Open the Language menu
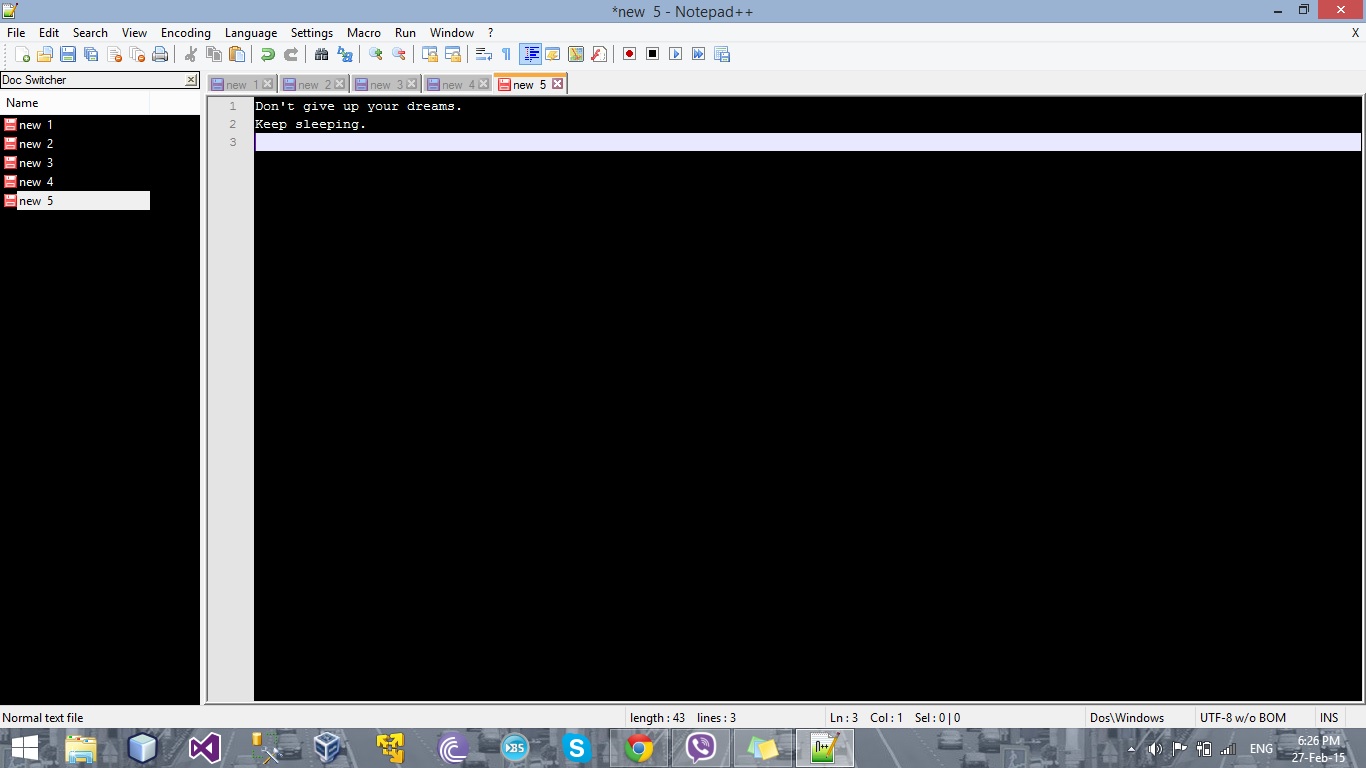The height and width of the screenshot is (768, 1366). (251, 33)
